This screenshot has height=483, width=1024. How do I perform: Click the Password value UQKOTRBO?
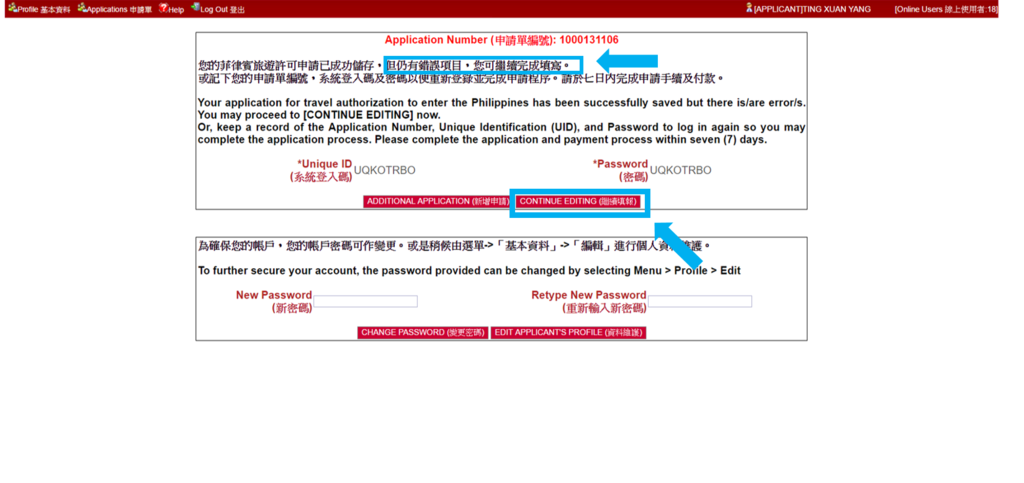click(680, 170)
